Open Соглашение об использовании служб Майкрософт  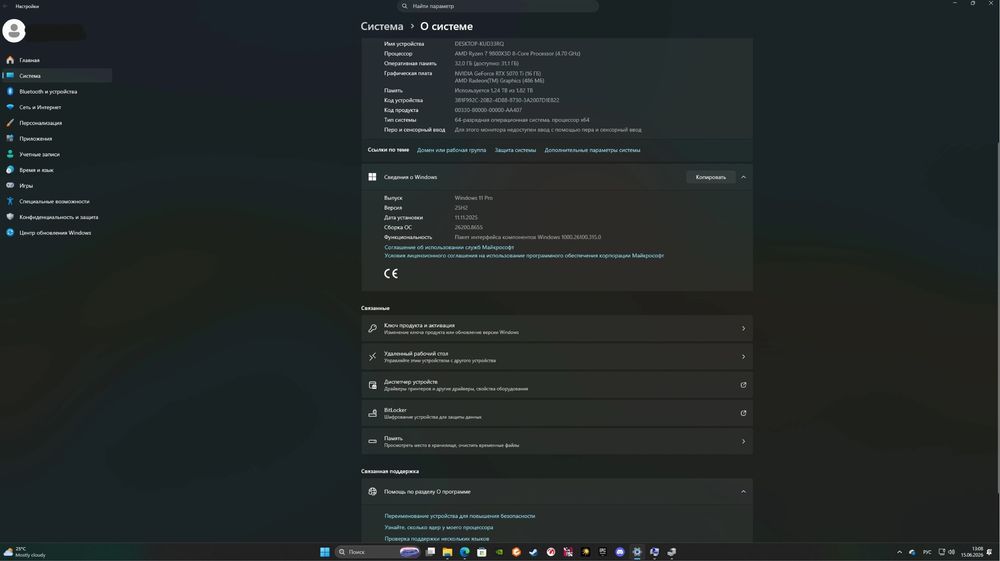click(449, 247)
